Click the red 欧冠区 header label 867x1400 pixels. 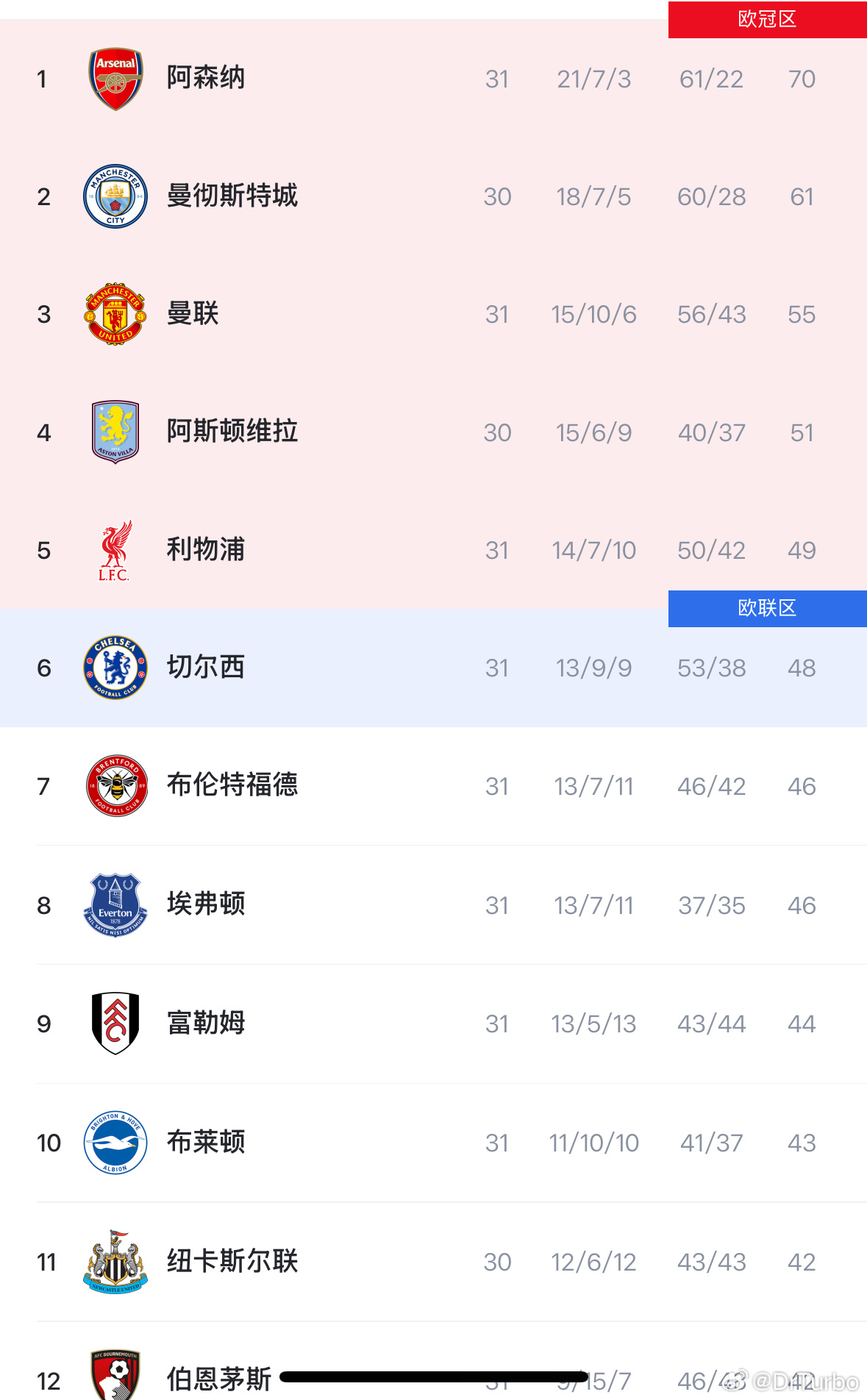[767, 20]
